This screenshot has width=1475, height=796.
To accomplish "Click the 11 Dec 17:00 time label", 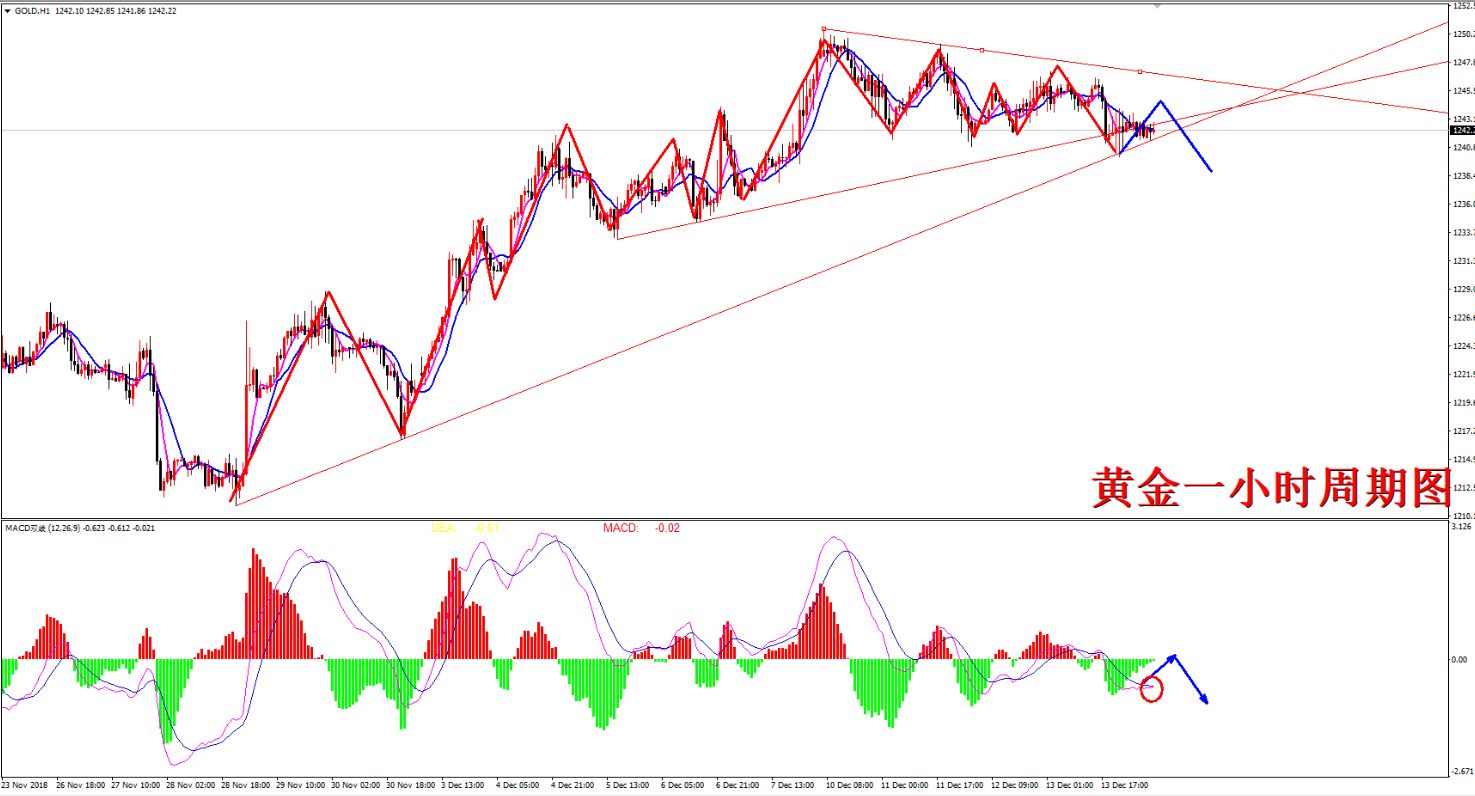I will click(960, 785).
